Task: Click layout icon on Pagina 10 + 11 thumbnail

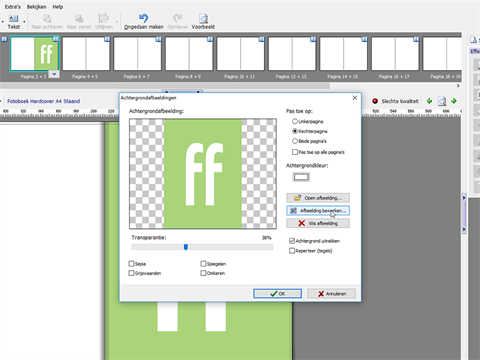Action: [x=262, y=39]
